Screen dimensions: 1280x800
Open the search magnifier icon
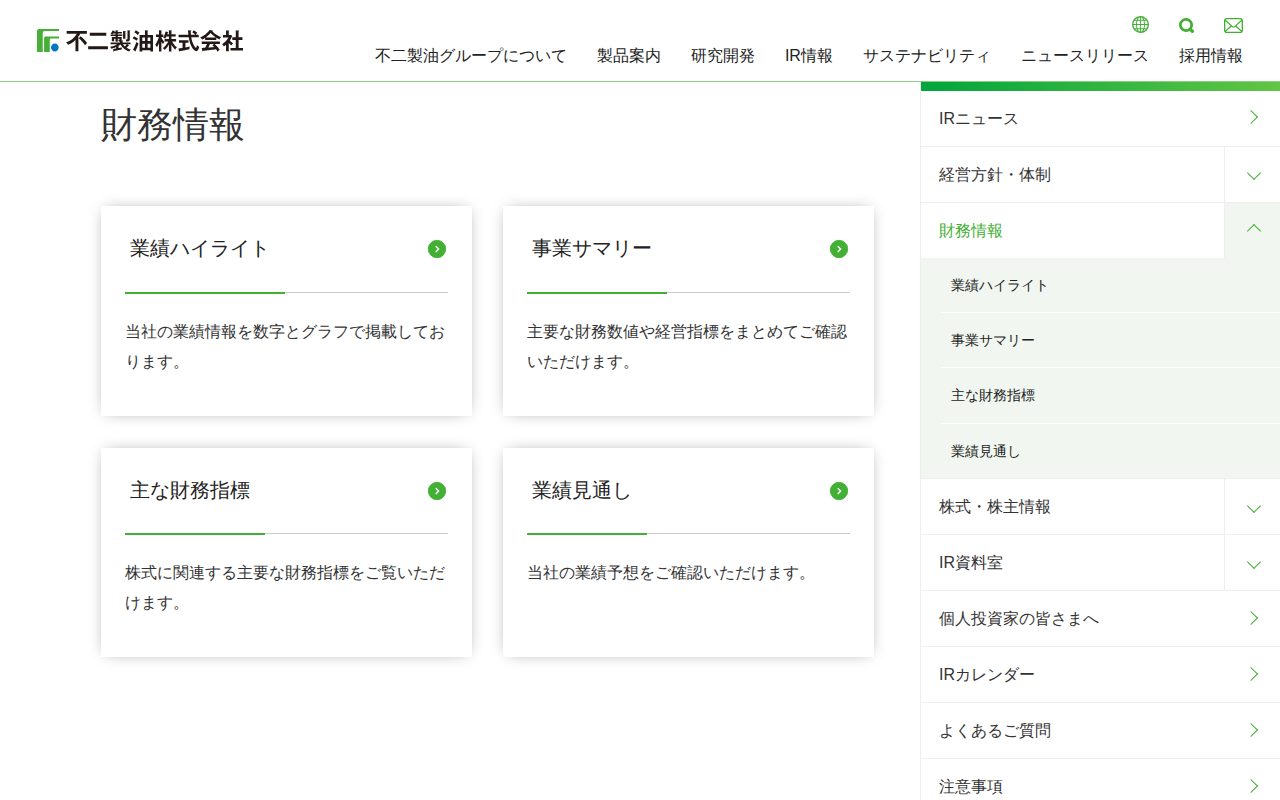tap(1187, 25)
